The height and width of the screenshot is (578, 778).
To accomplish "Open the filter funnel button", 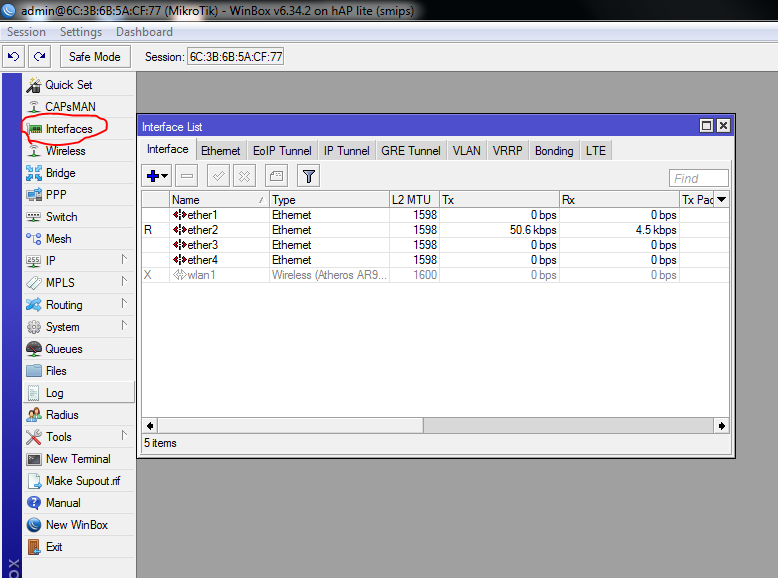I will (309, 176).
